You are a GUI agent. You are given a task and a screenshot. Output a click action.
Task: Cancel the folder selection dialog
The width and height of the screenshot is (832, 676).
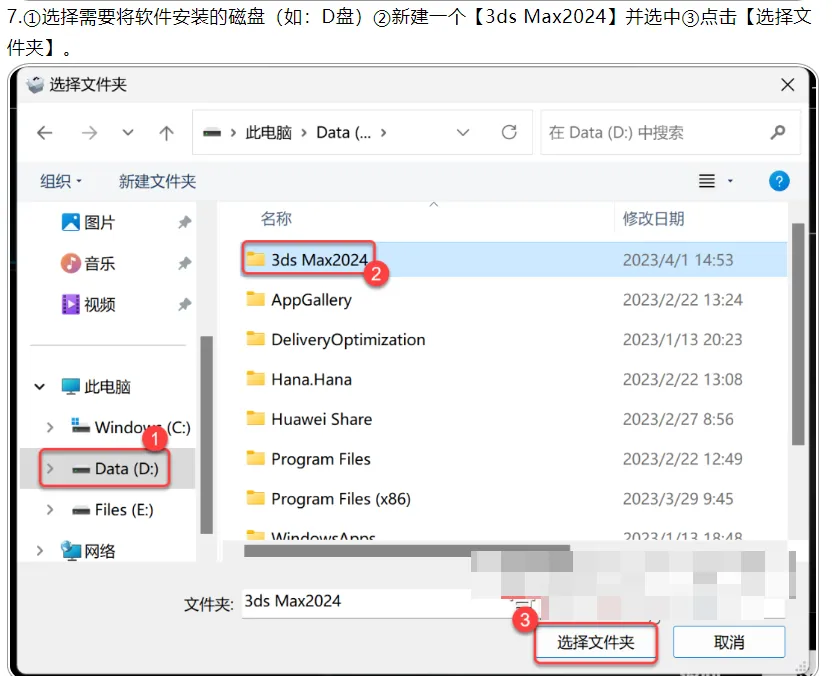pos(729,643)
